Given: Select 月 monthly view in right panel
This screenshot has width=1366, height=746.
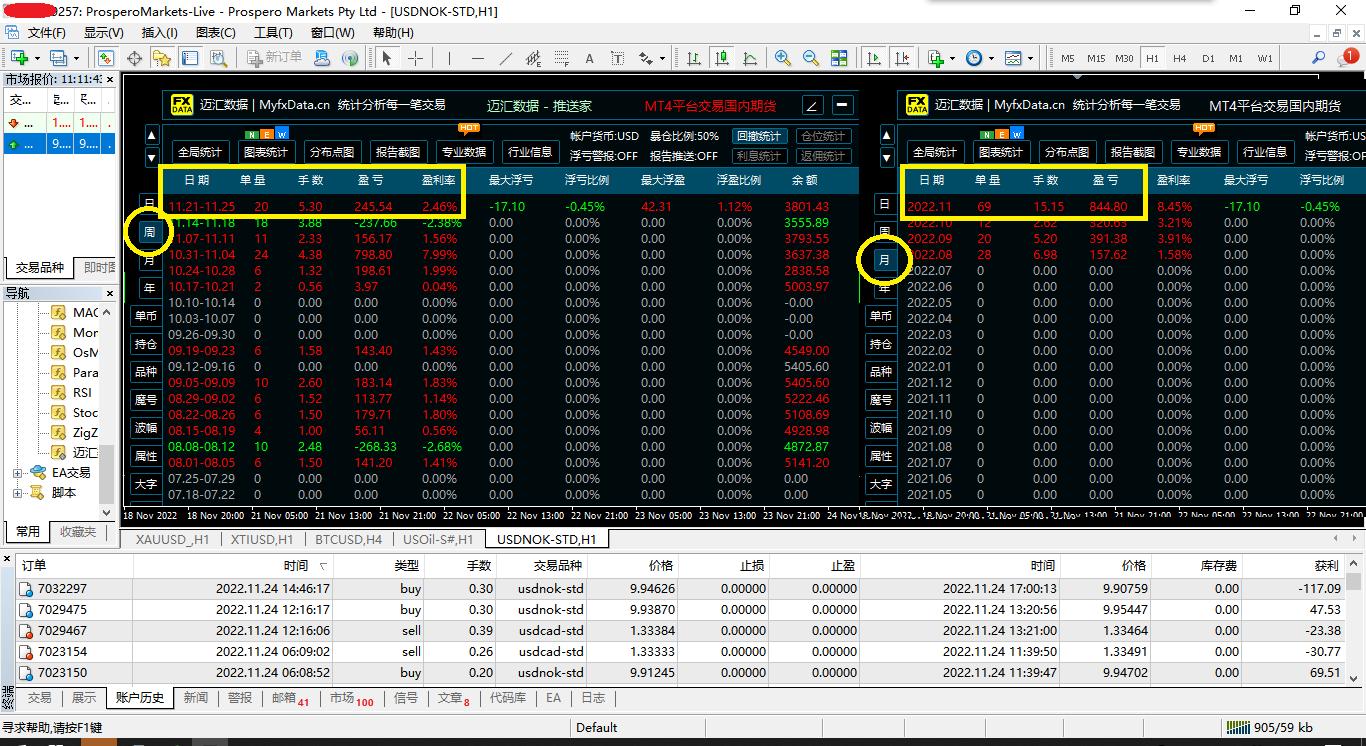Looking at the screenshot, I should (884, 260).
